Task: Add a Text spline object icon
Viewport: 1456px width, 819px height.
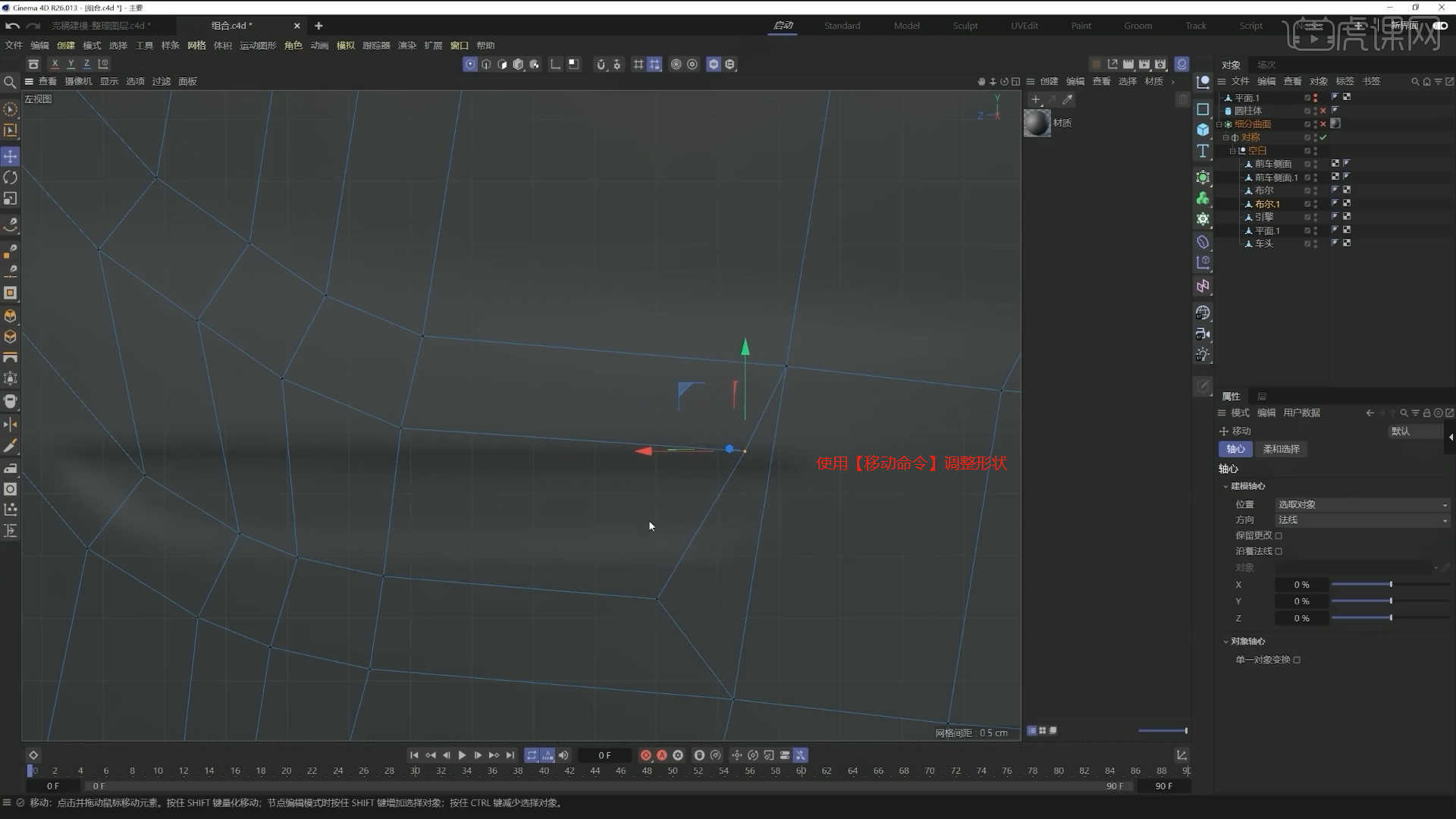Action: 1203,151
